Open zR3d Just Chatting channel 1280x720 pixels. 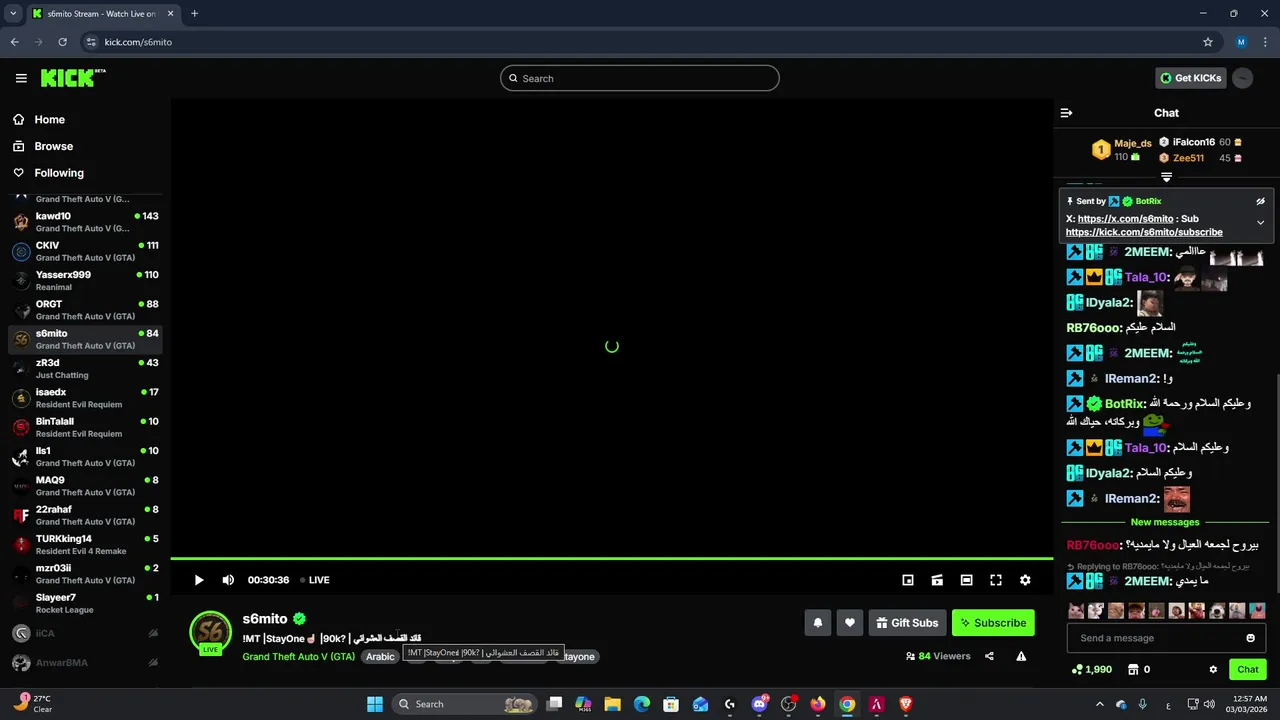[85, 368]
